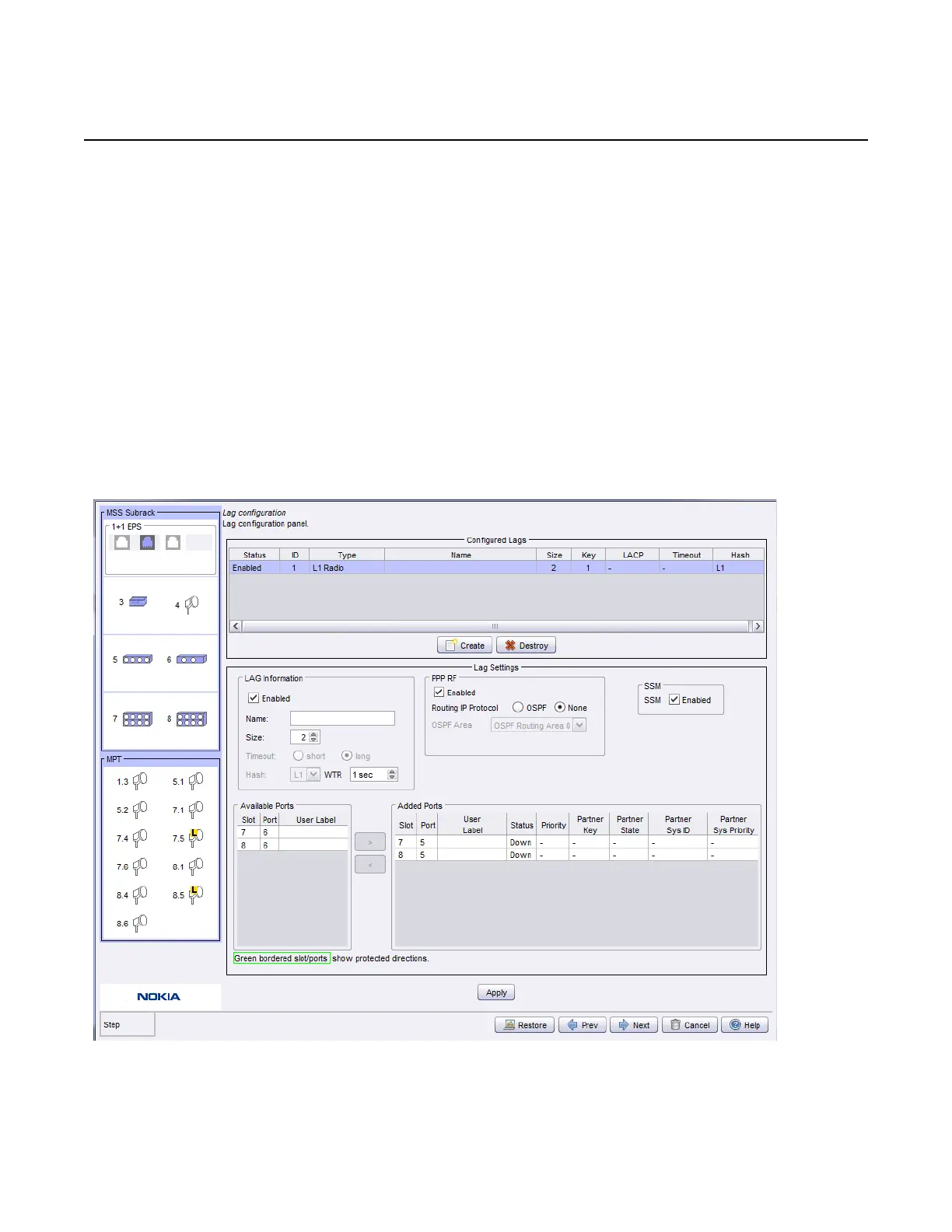Select MPT 8.5 antenna with L badge
952x1232 pixels.
pyautogui.click(x=196, y=894)
